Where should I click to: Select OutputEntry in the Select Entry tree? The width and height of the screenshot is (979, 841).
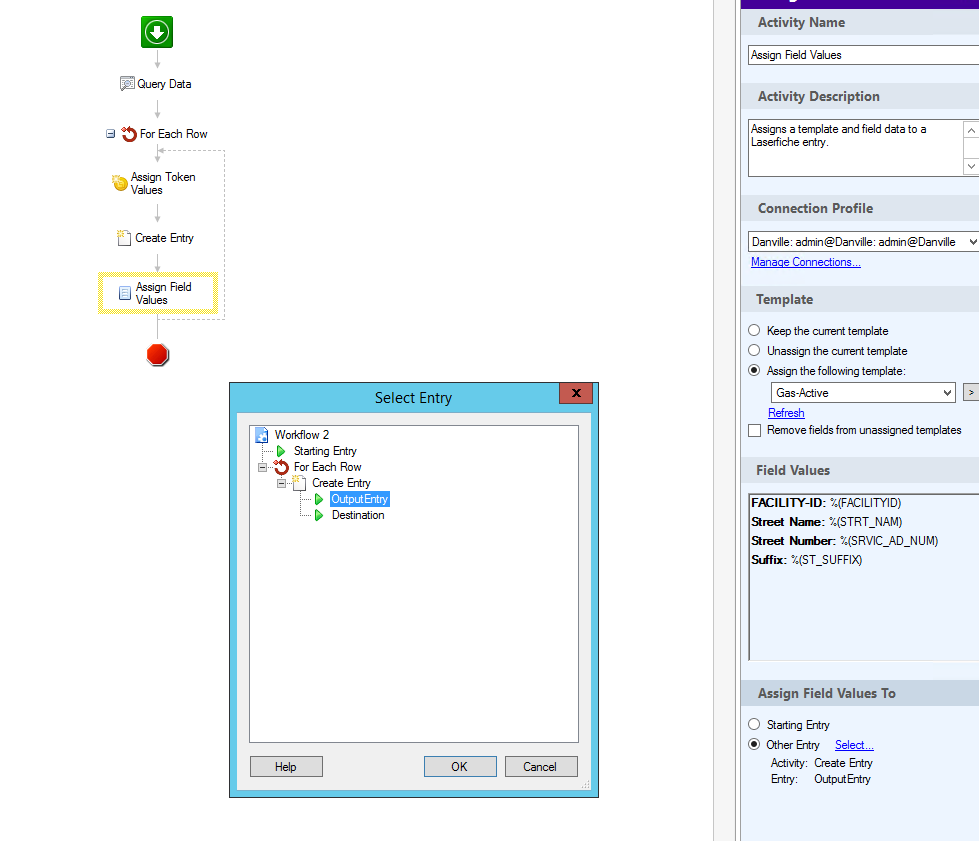(360, 499)
